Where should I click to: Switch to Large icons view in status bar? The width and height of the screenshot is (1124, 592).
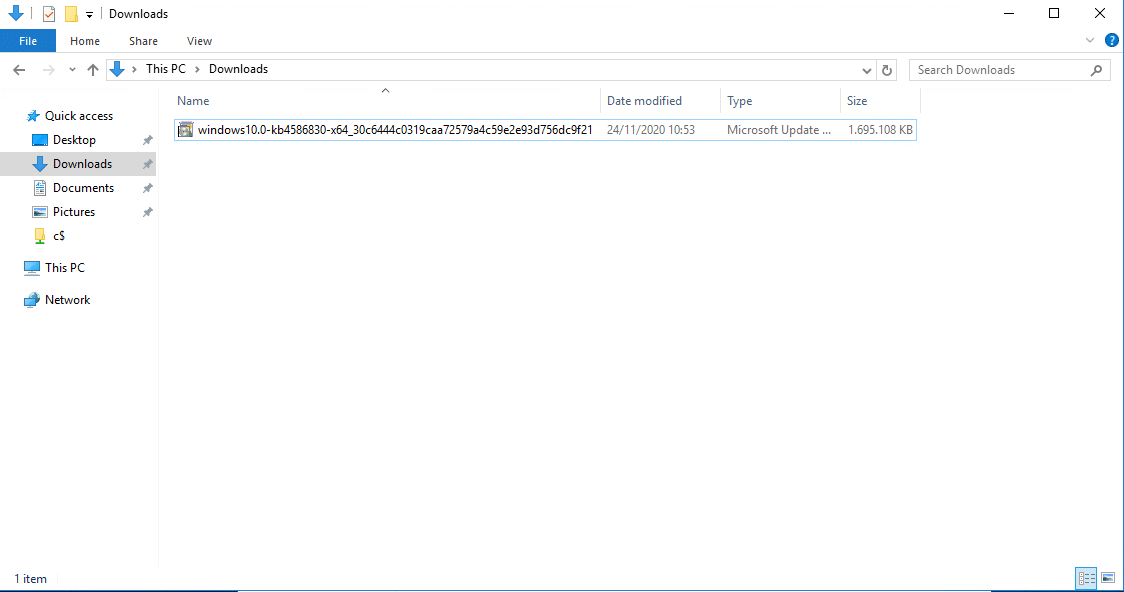tap(1108, 578)
